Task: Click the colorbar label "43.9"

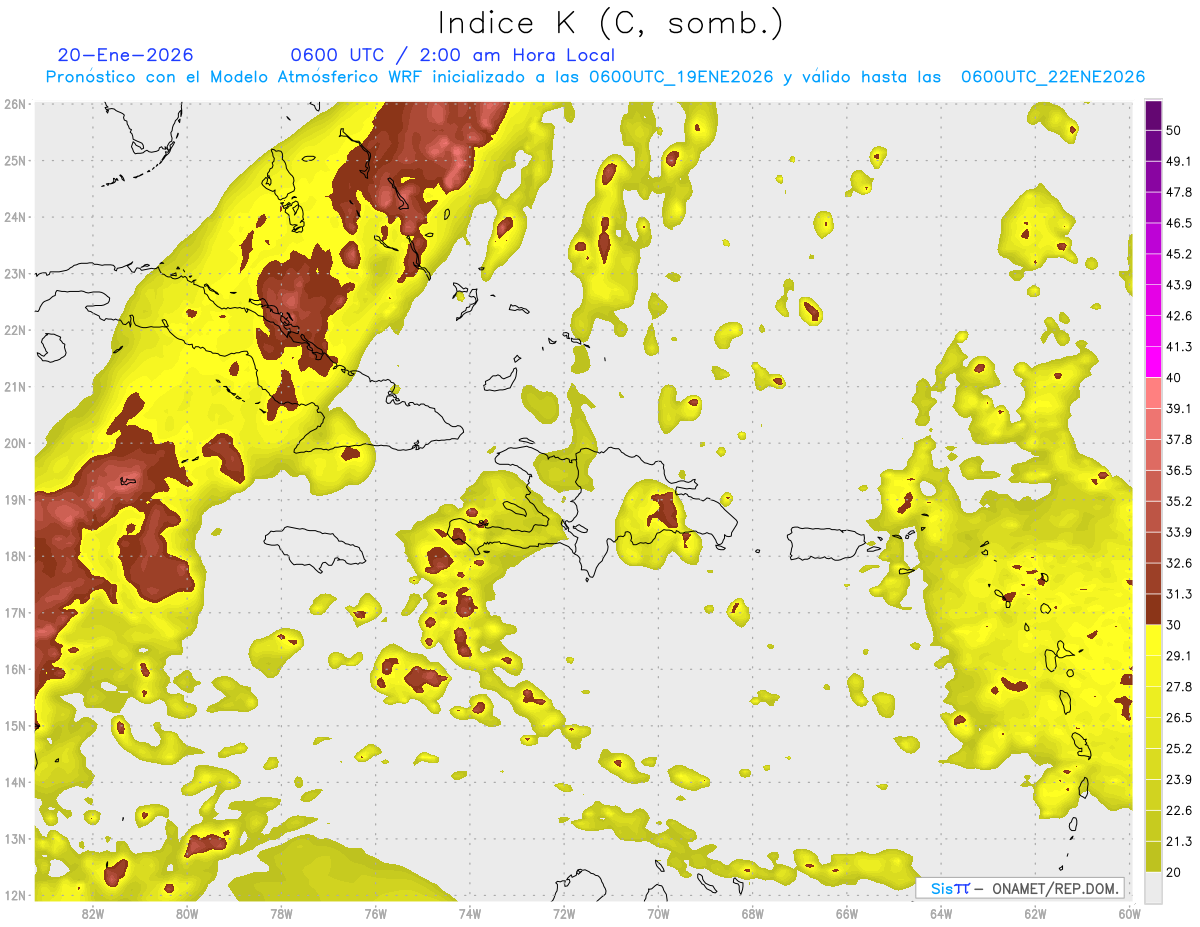Action: (1178, 285)
